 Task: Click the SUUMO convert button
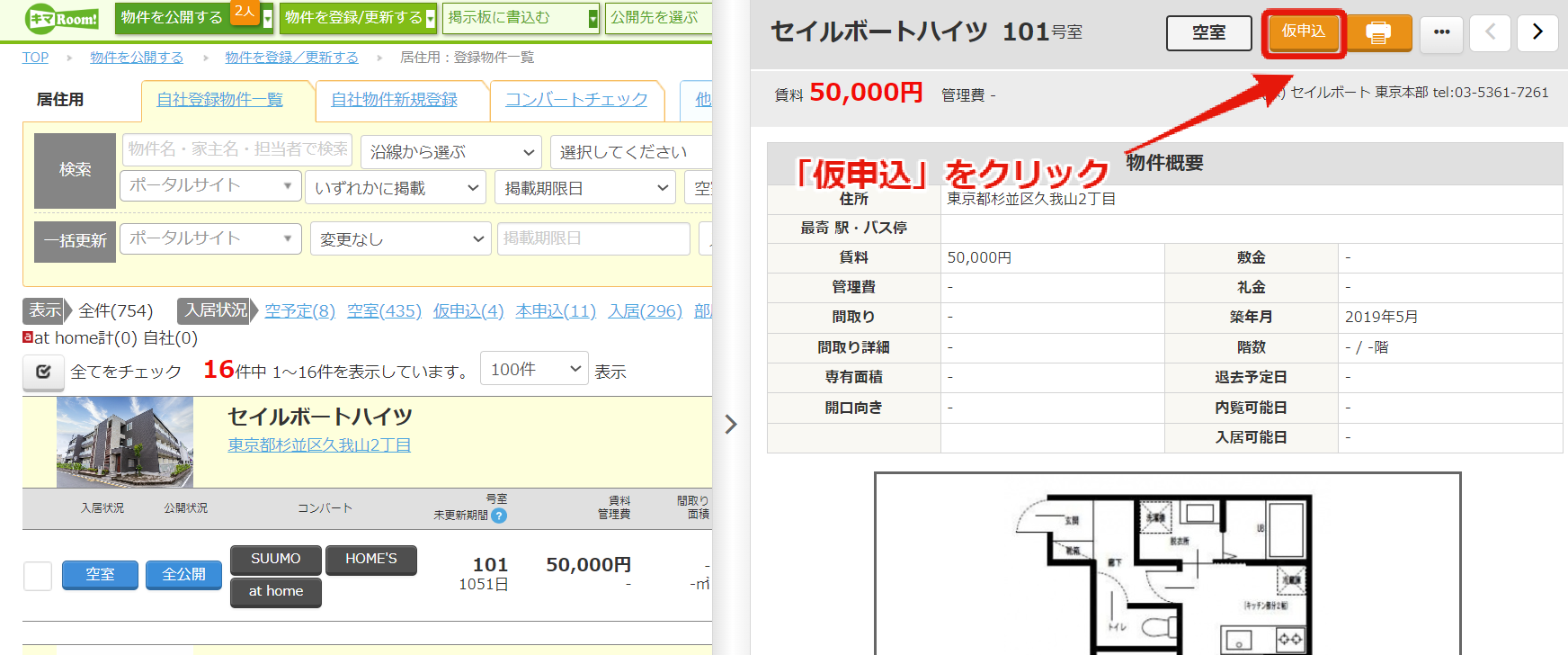coord(275,559)
